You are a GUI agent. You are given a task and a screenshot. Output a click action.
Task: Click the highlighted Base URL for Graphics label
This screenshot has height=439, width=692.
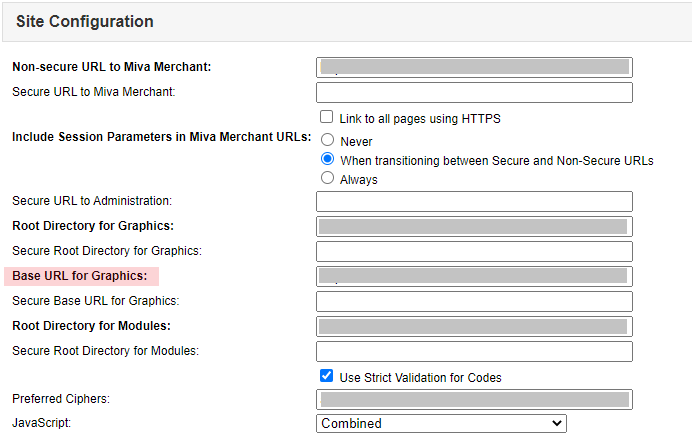click(80, 276)
